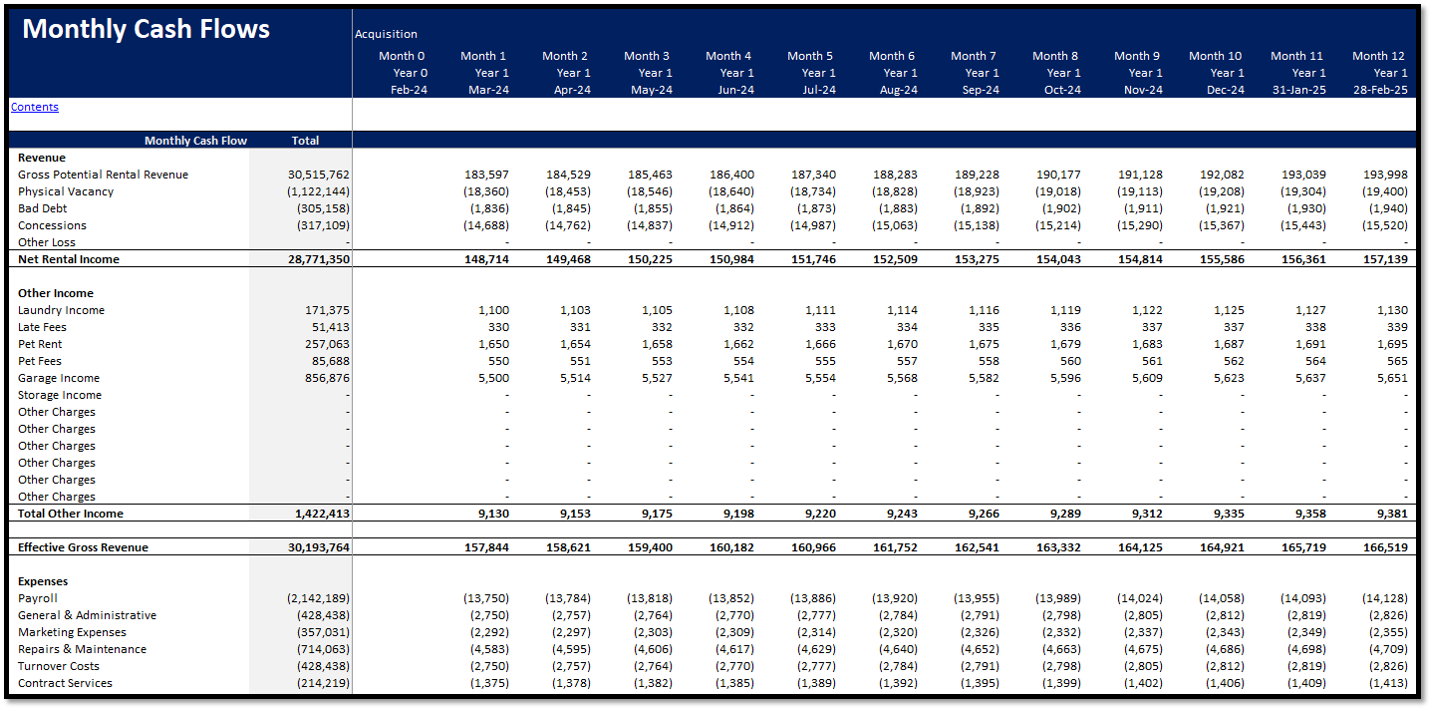Image resolution: width=1432 pixels, height=710 pixels.
Task: Select the Gross Potential Rental Revenue label
Action: (103, 175)
